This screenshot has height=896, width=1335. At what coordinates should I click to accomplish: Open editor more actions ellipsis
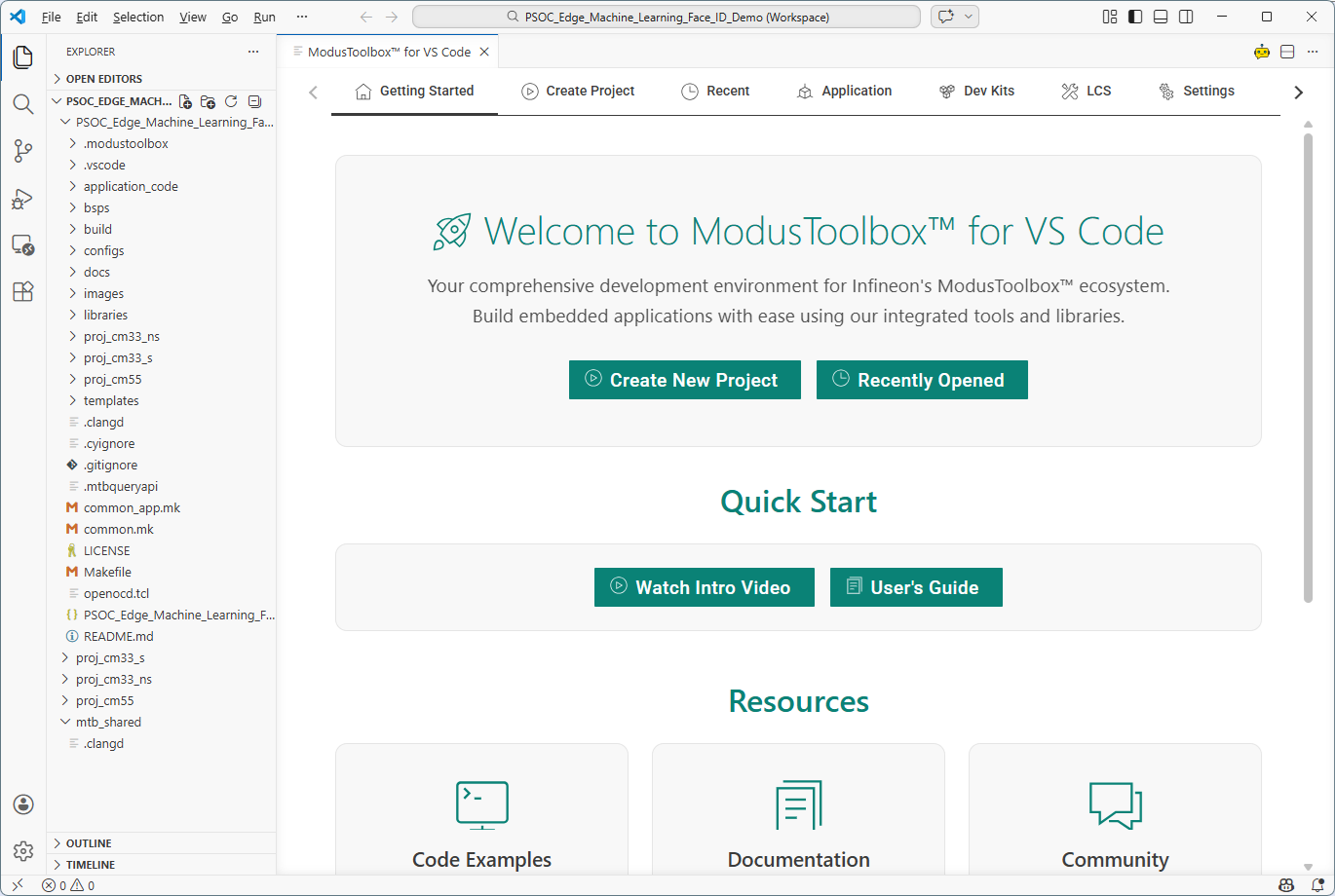(1313, 52)
